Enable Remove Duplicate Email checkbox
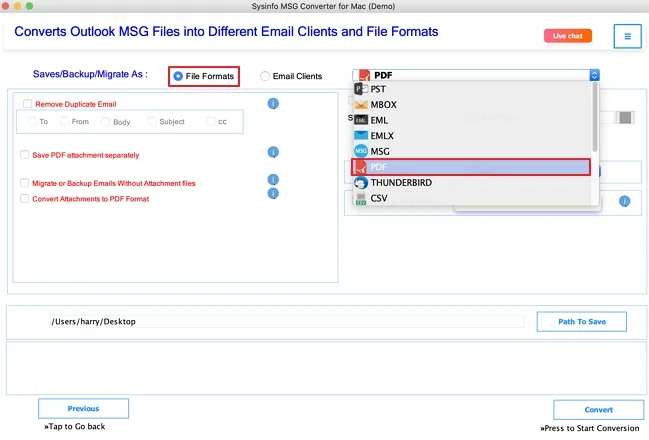 27,104
